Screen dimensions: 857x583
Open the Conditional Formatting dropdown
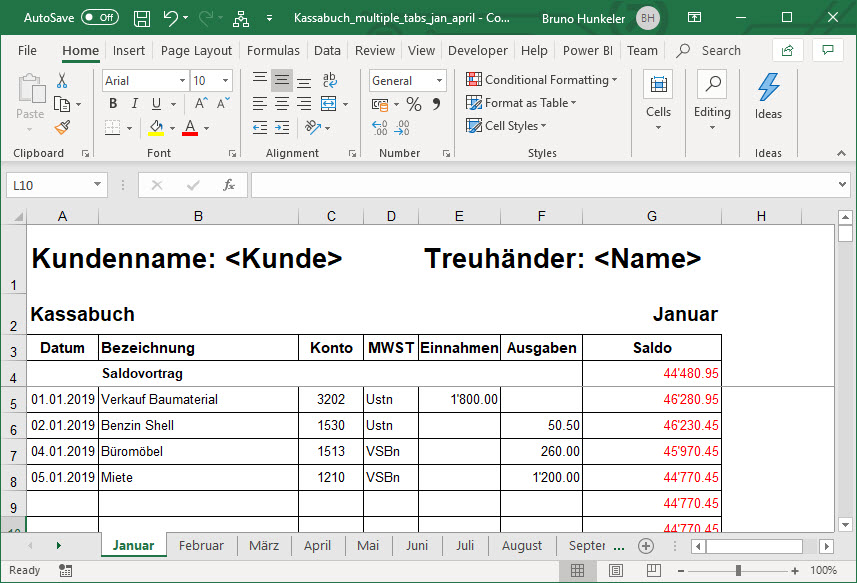pos(541,80)
